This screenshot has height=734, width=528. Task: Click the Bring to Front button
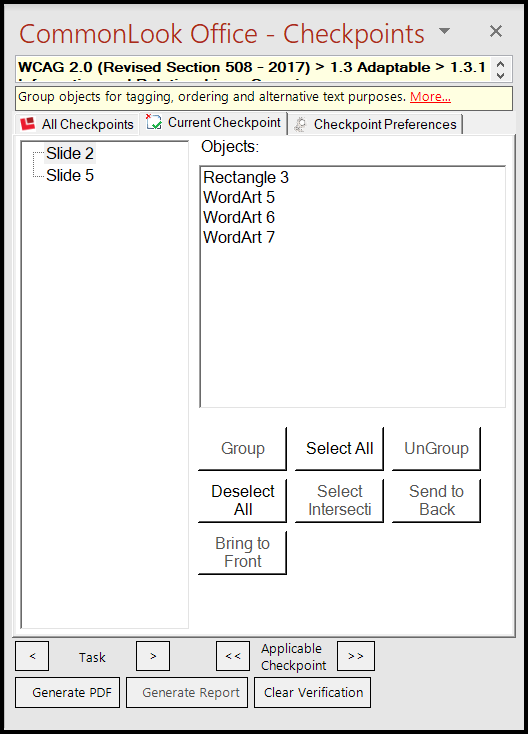242,552
